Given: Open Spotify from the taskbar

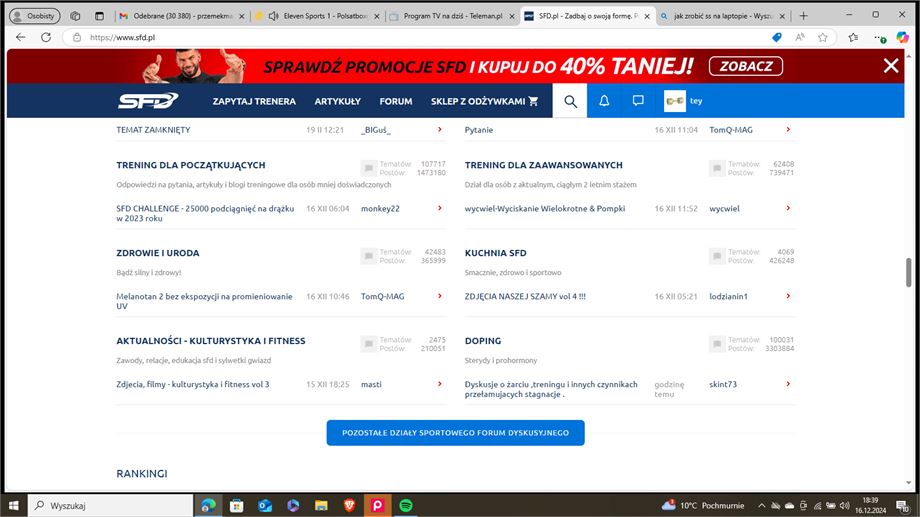Looking at the screenshot, I should point(405,505).
